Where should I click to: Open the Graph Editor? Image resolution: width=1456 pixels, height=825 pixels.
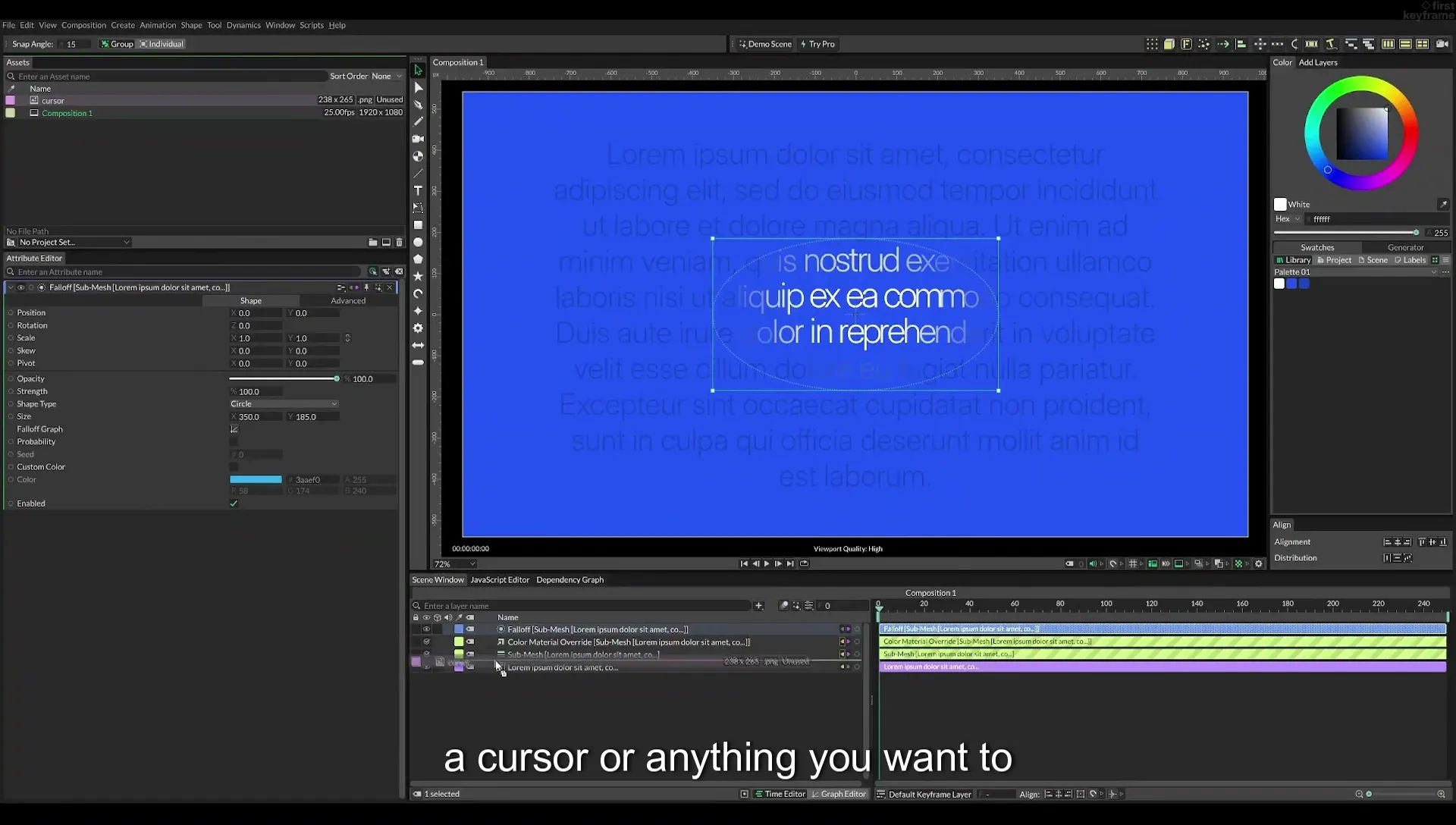pyautogui.click(x=839, y=794)
